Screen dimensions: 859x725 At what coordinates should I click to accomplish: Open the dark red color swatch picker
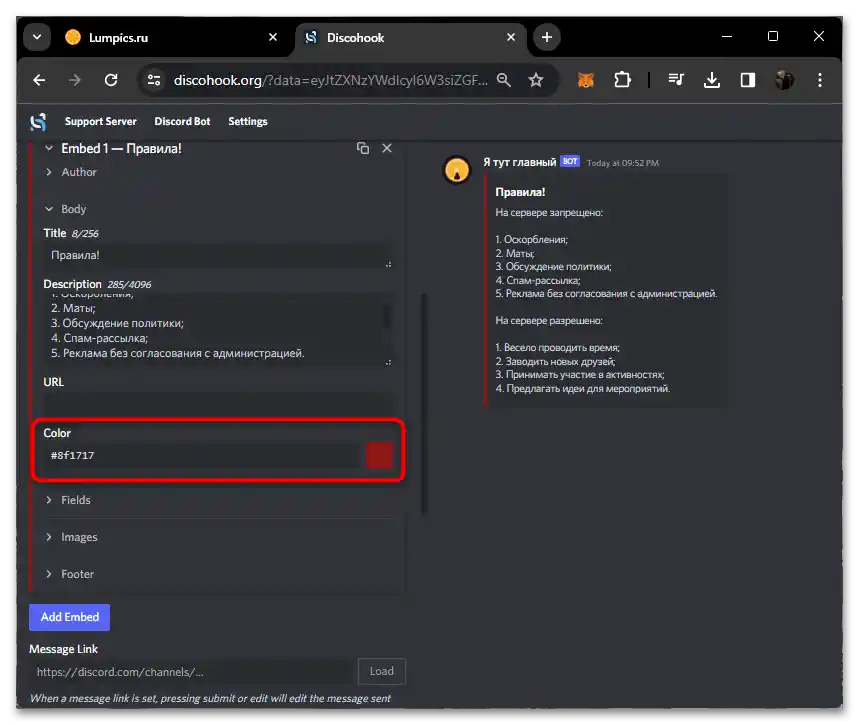(x=379, y=456)
